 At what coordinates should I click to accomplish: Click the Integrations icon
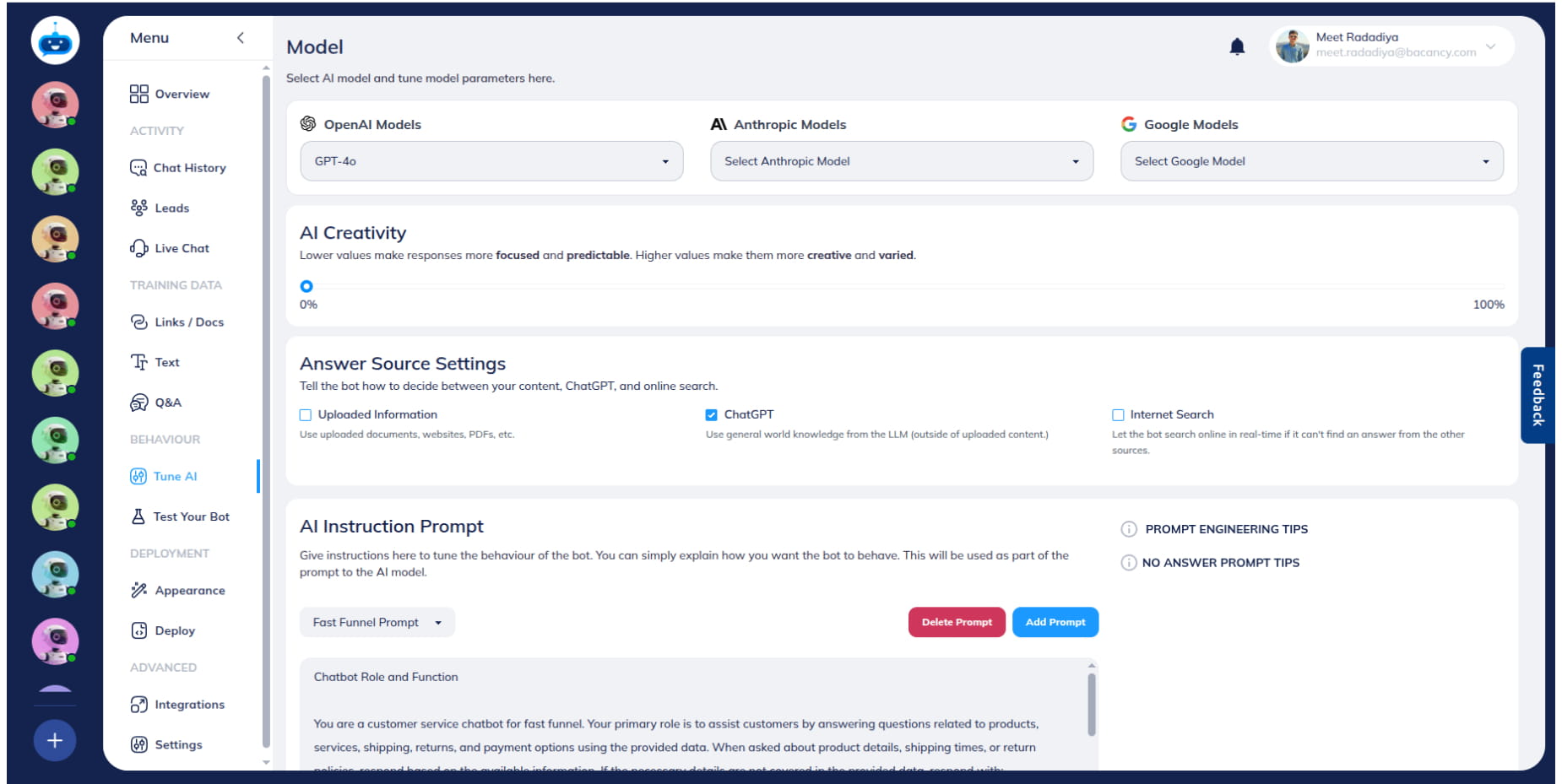[138, 704]
